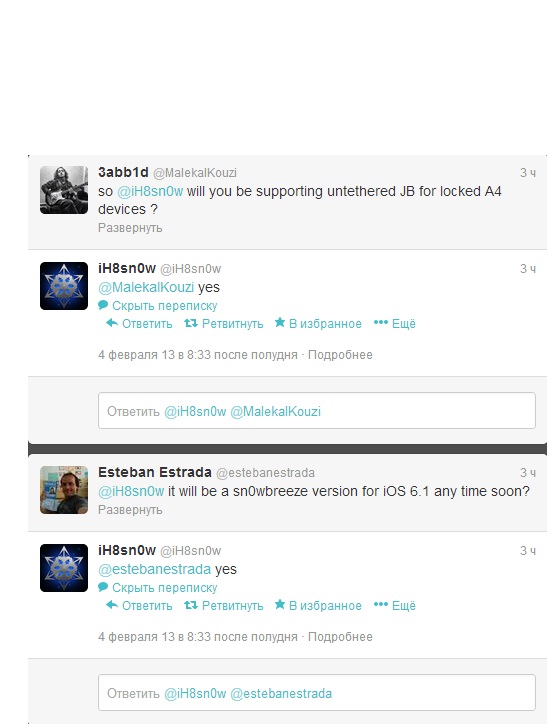549x724 pixels.
Task: Open 3abb1d's guitar profile picture
Action: [x=64, y=190]
